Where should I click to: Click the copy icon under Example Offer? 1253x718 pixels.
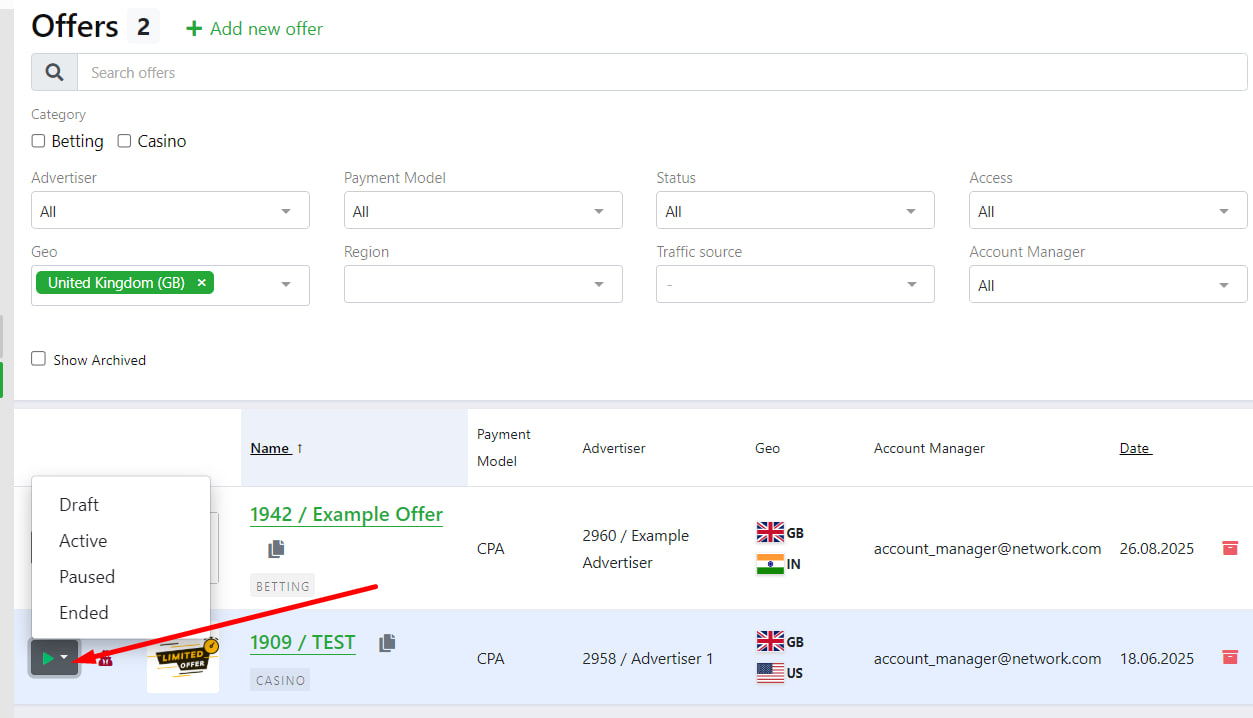coord(276,549)
